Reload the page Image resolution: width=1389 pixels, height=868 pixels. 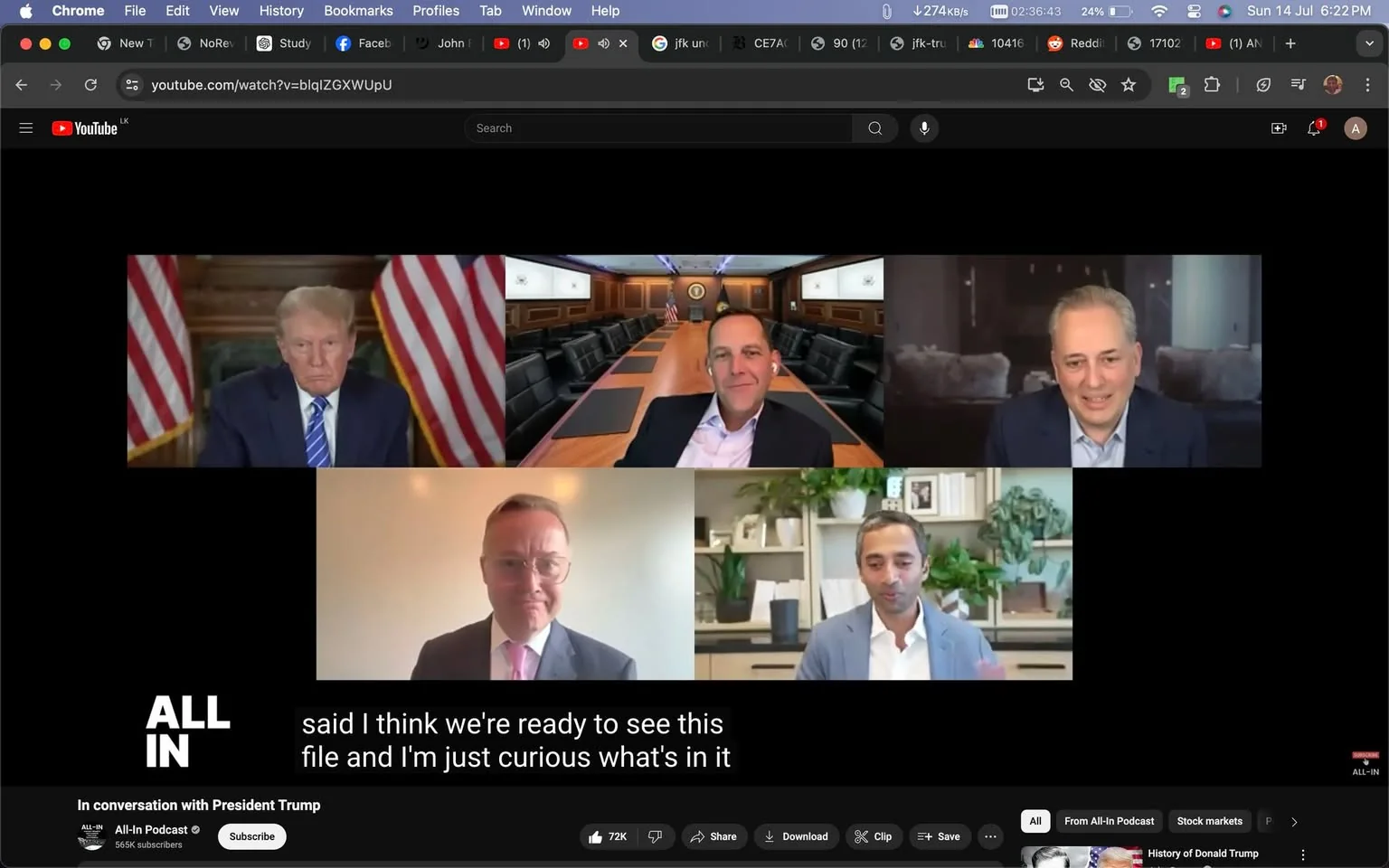(x=90, y=84)
